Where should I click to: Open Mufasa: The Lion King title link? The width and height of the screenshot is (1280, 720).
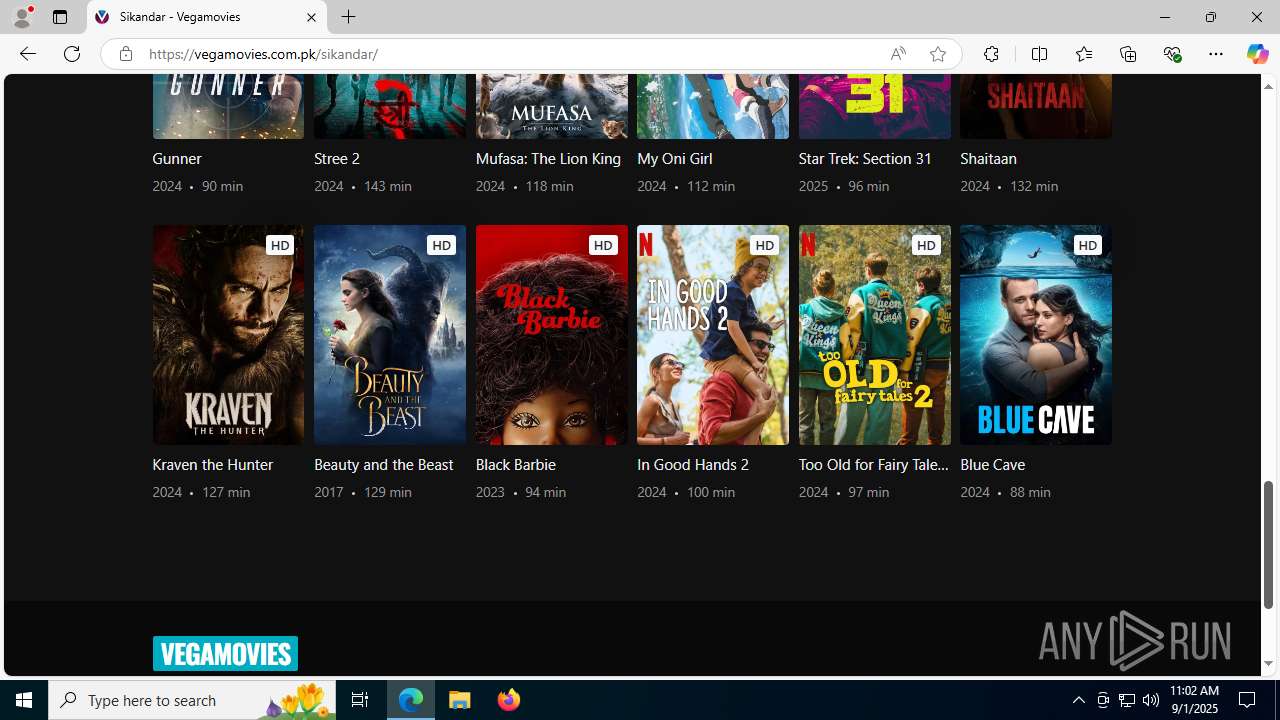[548, 159]
